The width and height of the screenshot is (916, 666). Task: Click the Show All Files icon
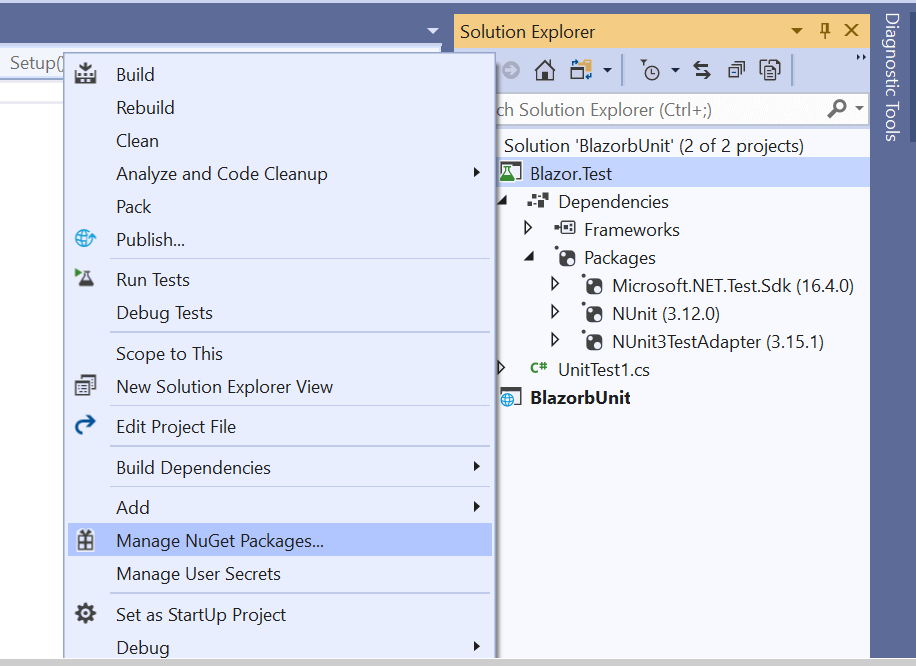[769, 70]
